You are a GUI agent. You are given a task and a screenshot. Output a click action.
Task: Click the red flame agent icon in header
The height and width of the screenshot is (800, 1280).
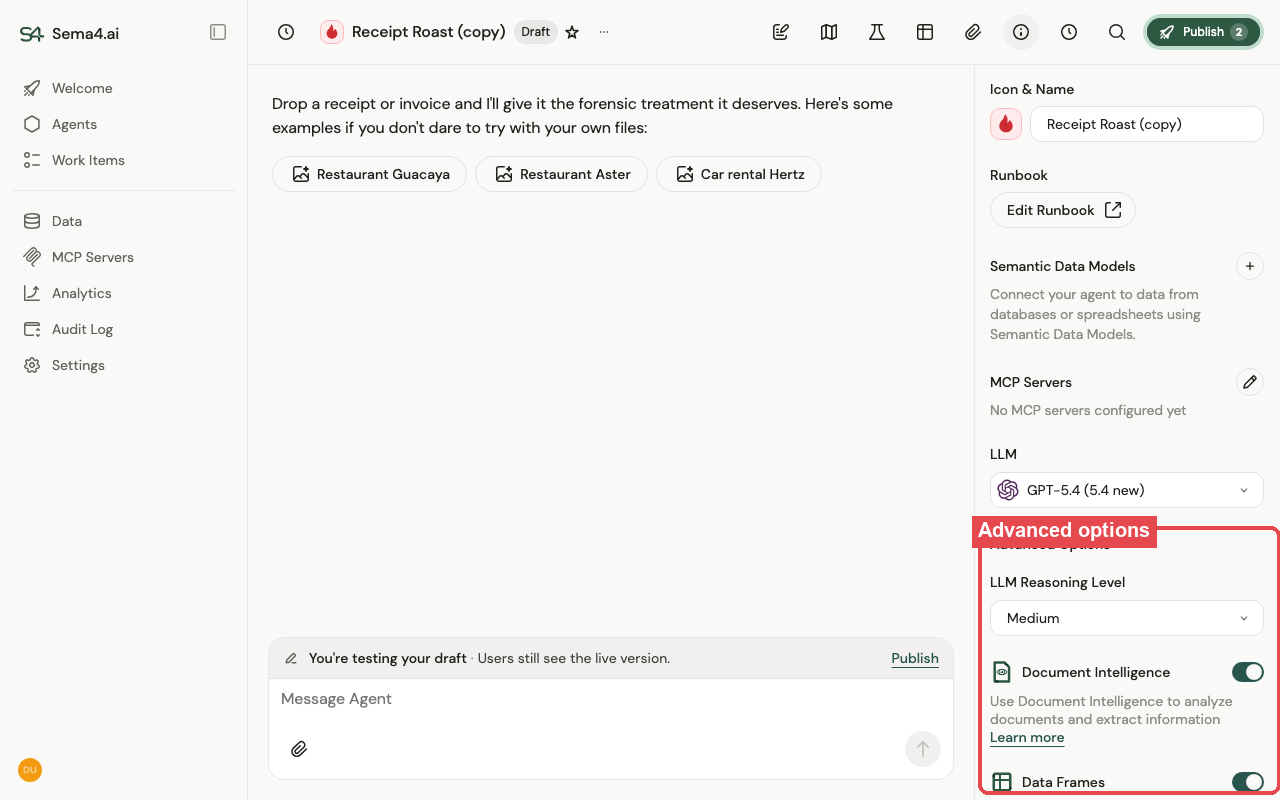click(332, 32)
